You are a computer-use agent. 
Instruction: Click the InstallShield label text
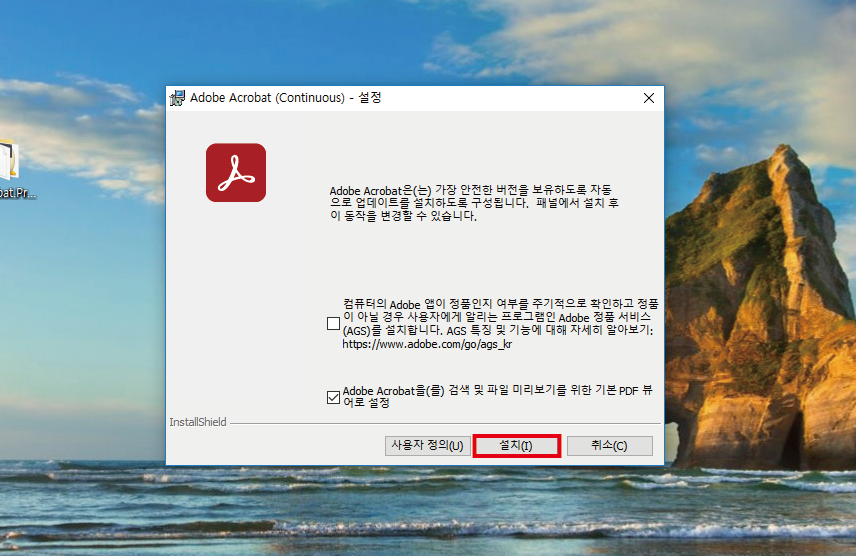coord(198,422)
